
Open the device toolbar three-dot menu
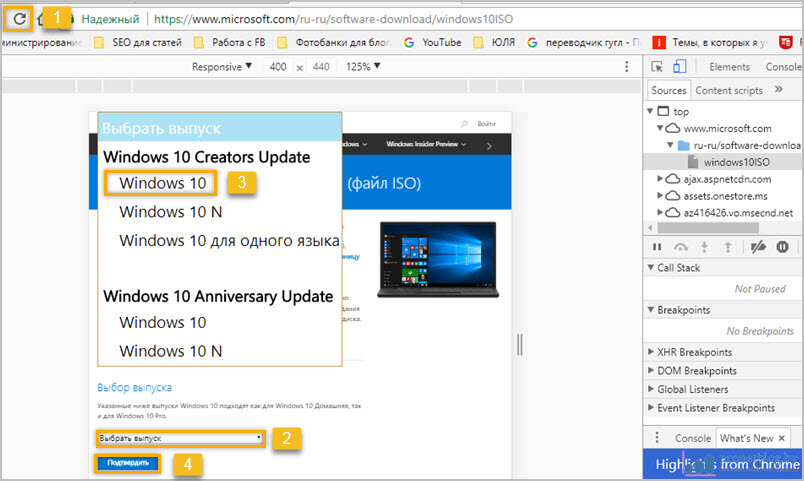click(x=627, y=67)
